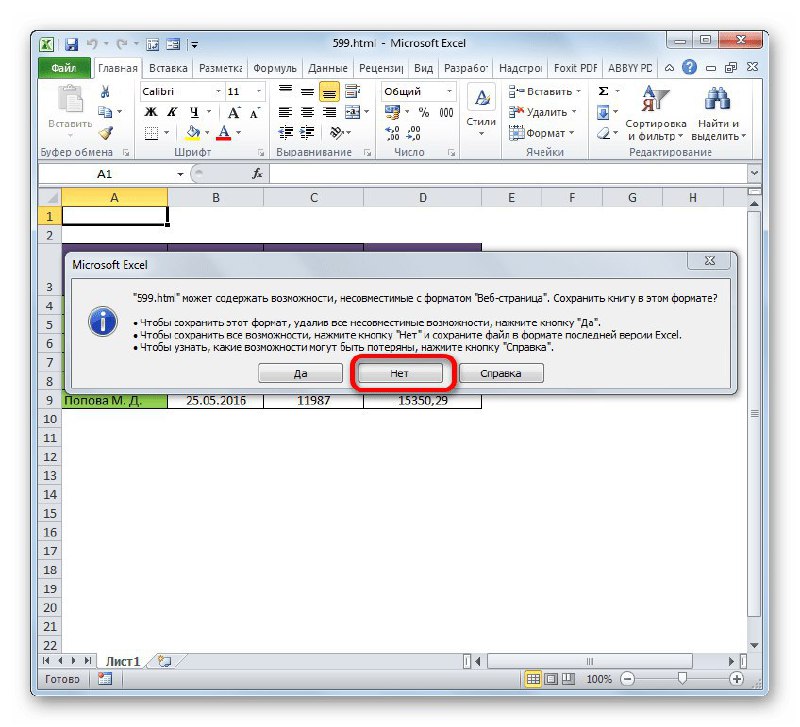Screen dimensions: 800x727
Task: Click the Redo arrow in quick access toolbar
Action: [121, 44]
